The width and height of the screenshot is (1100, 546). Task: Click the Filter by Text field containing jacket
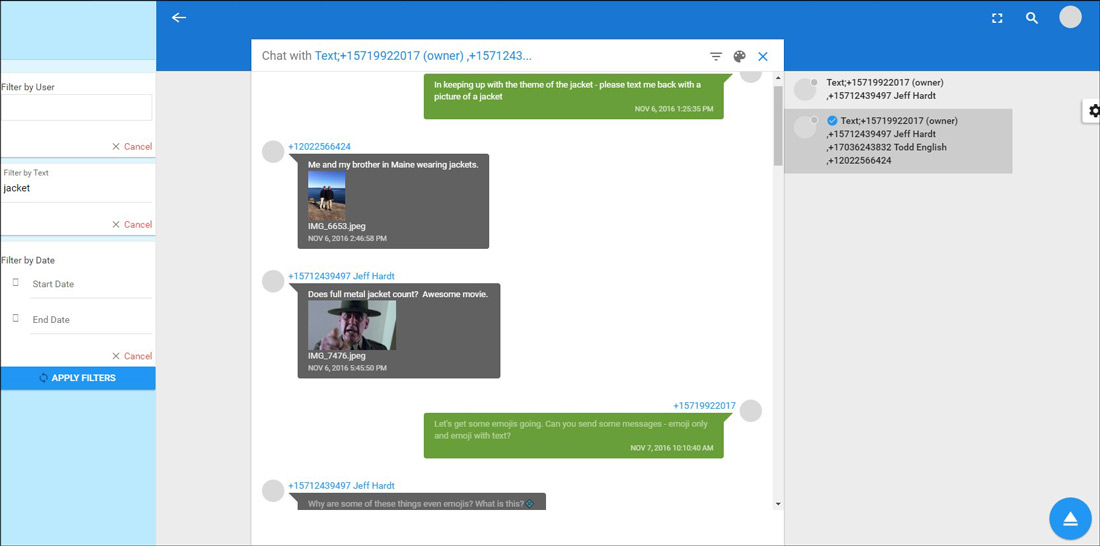coord(77,188)
